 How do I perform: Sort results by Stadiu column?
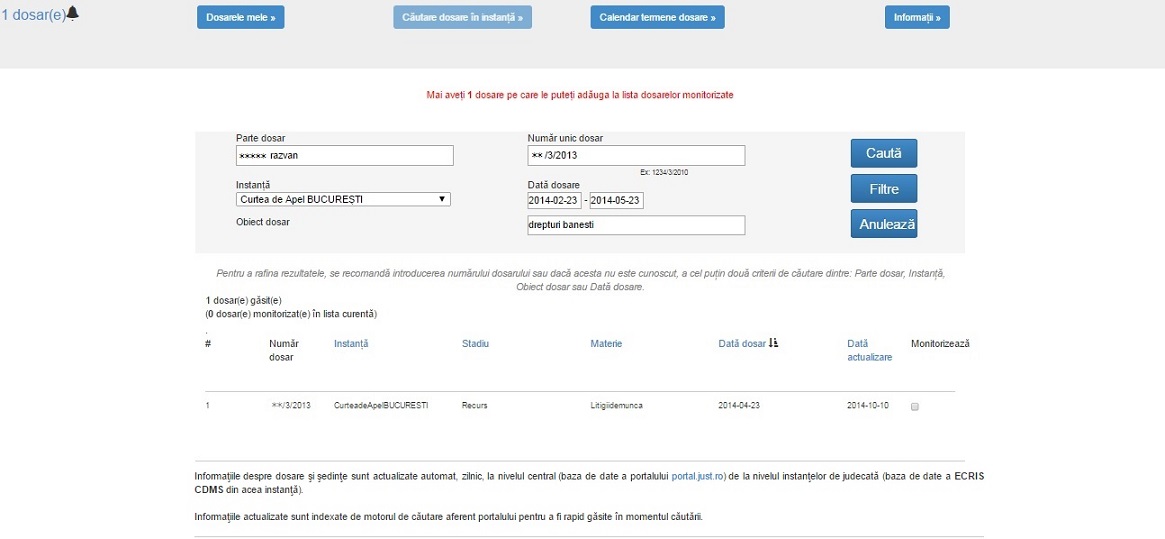(475, 344)
